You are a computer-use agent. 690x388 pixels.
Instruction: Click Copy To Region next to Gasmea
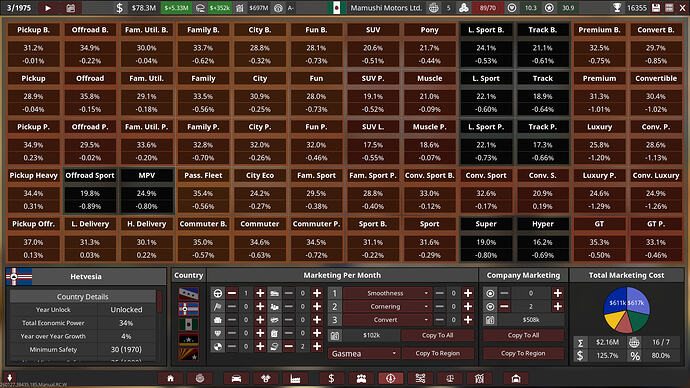coord(437,353)
